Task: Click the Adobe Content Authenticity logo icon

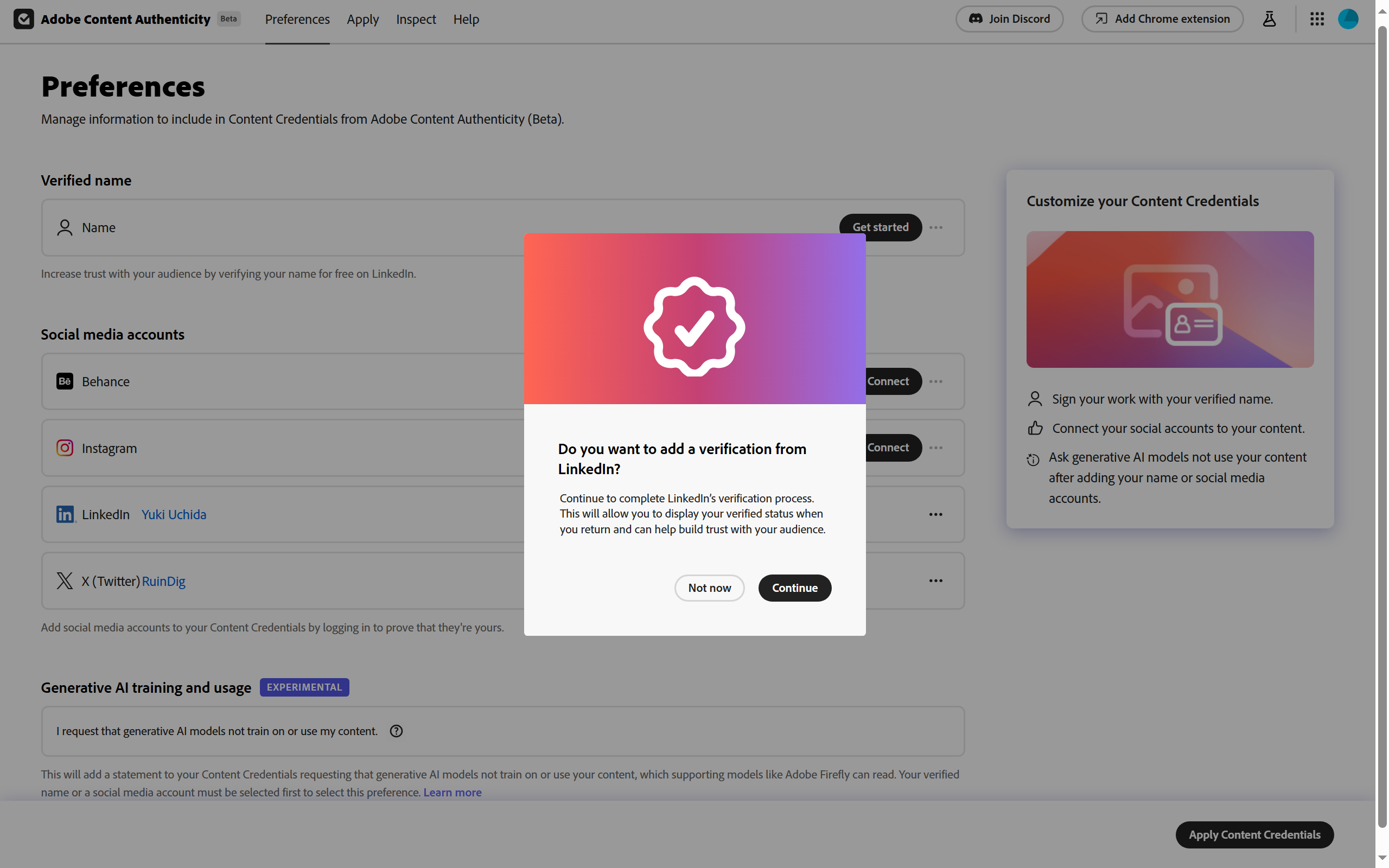Action: point(23,19)
